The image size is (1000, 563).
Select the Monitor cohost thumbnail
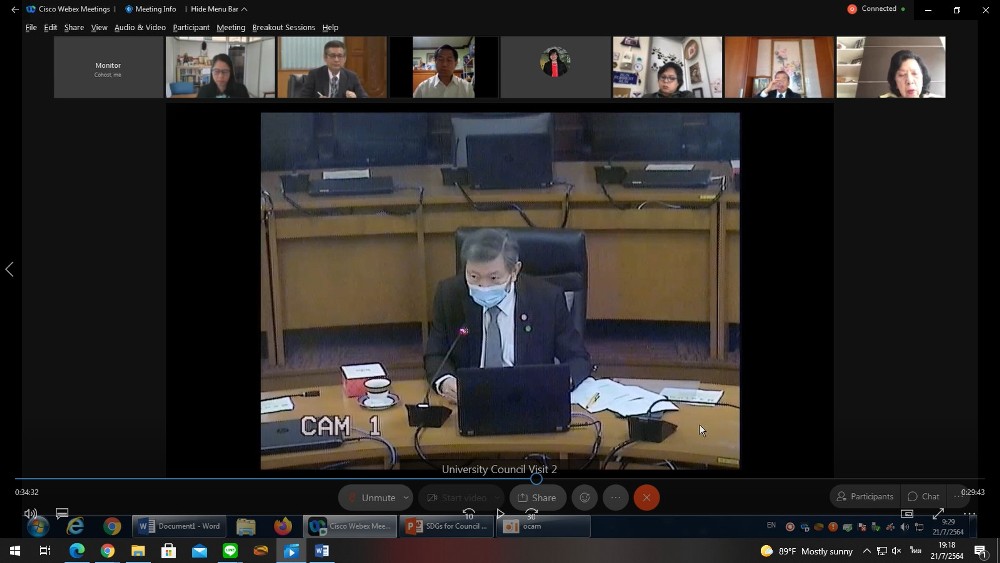[x=108, y=68]
